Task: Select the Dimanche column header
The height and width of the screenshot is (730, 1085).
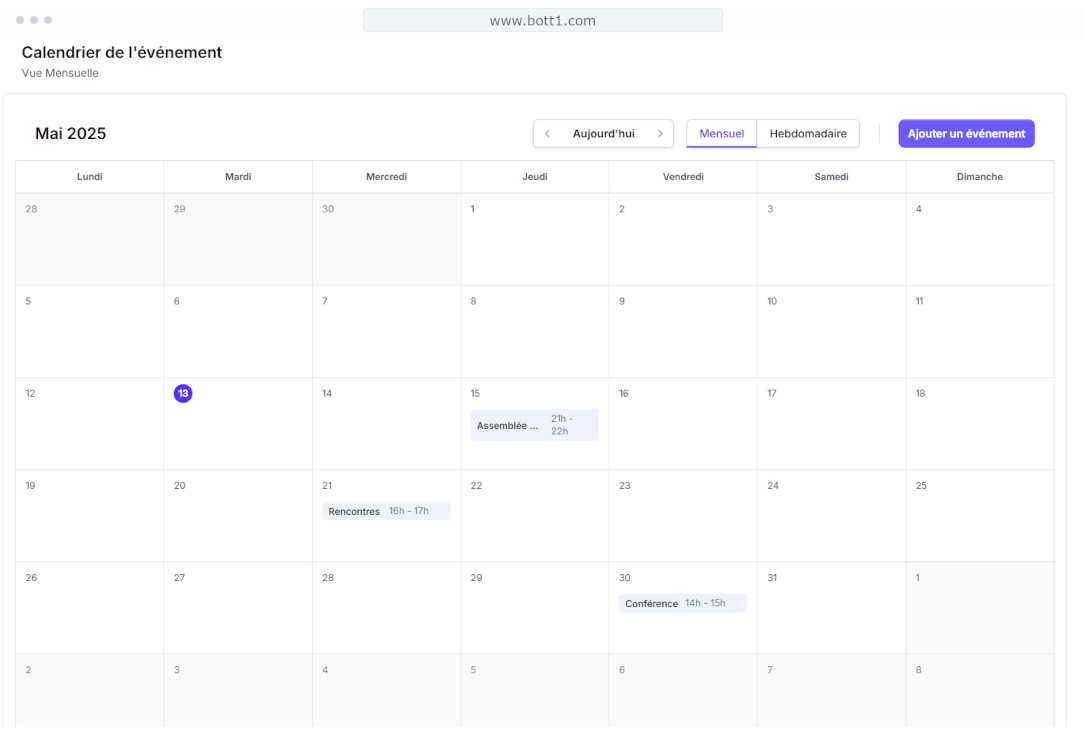Action: pos(979,176)
